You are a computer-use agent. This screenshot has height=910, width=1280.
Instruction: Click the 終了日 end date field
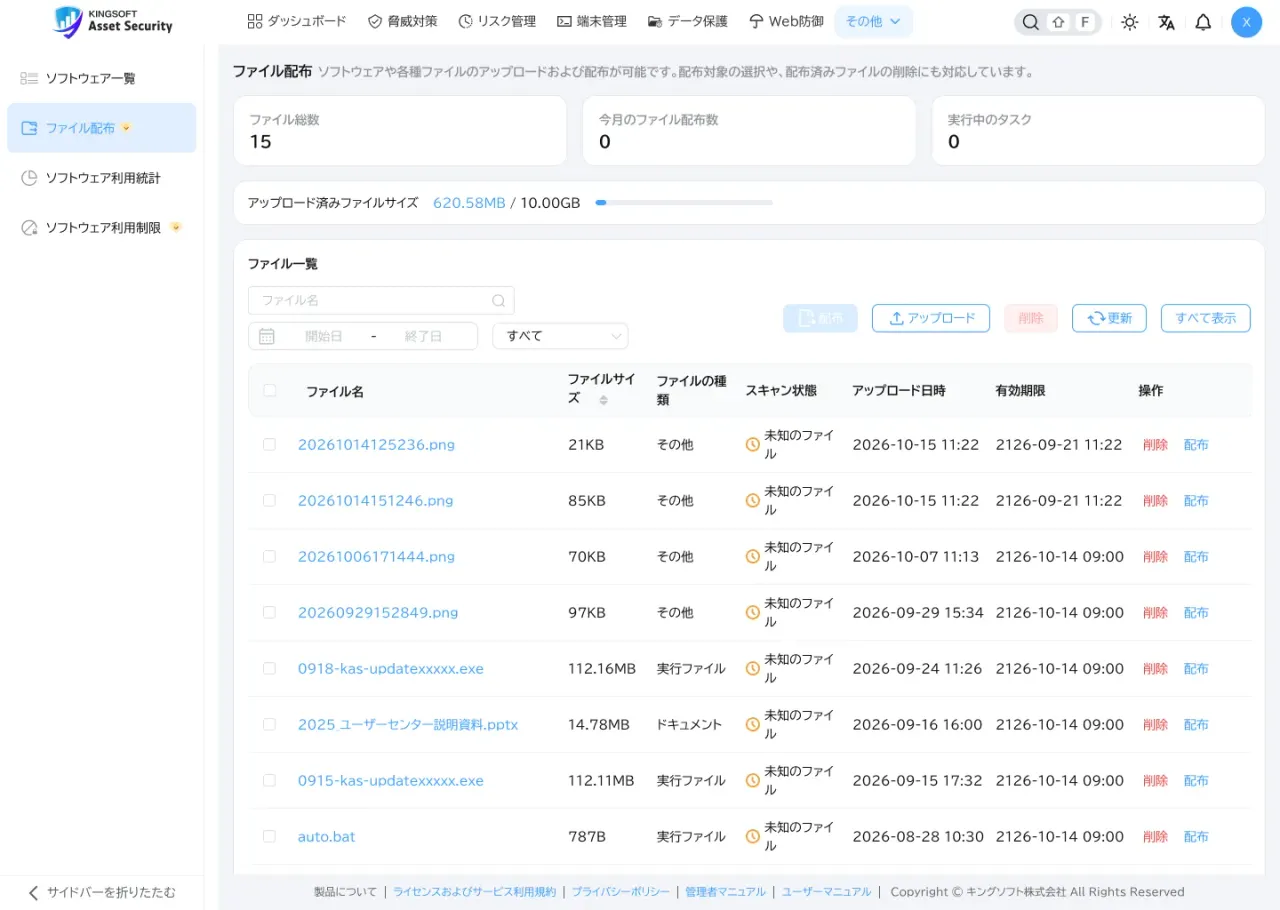click(x=423, y=336)
